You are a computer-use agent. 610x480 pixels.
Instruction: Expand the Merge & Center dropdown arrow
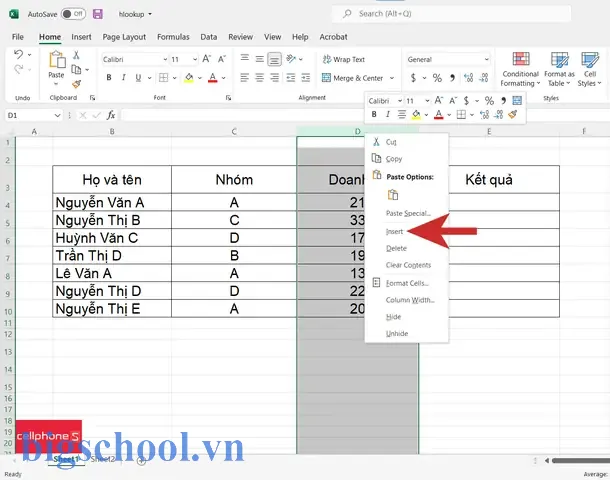(392, 78)
